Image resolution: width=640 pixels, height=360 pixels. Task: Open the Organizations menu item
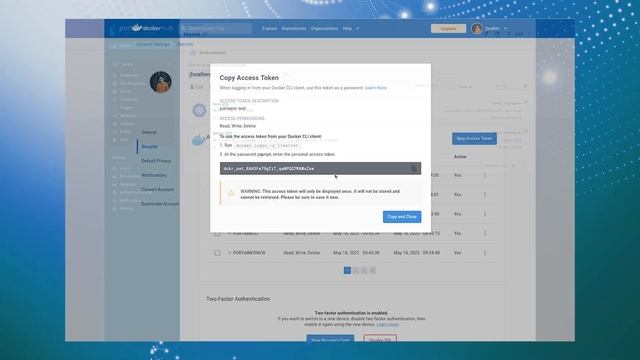[324, 29]
